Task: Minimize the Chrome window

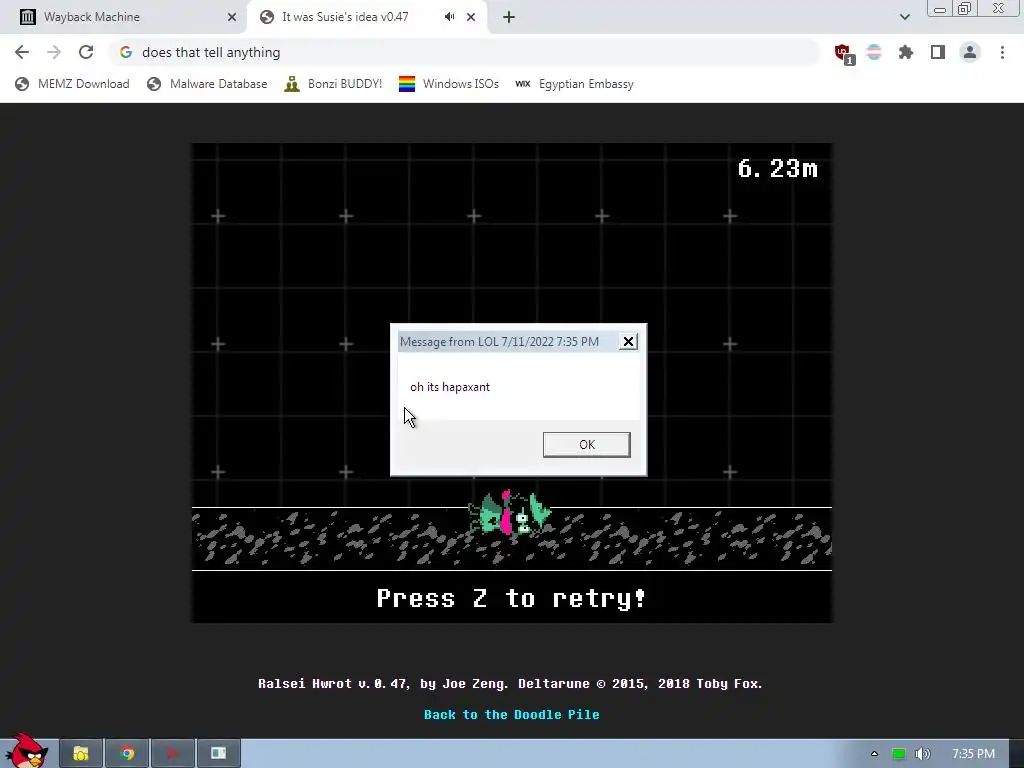Action: 940,9
